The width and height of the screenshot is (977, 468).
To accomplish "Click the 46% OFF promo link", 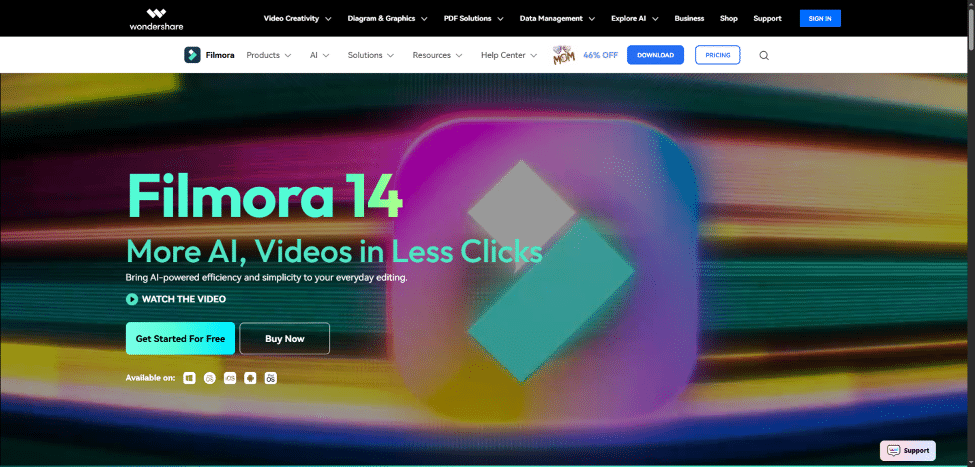I will pos(600,55).
